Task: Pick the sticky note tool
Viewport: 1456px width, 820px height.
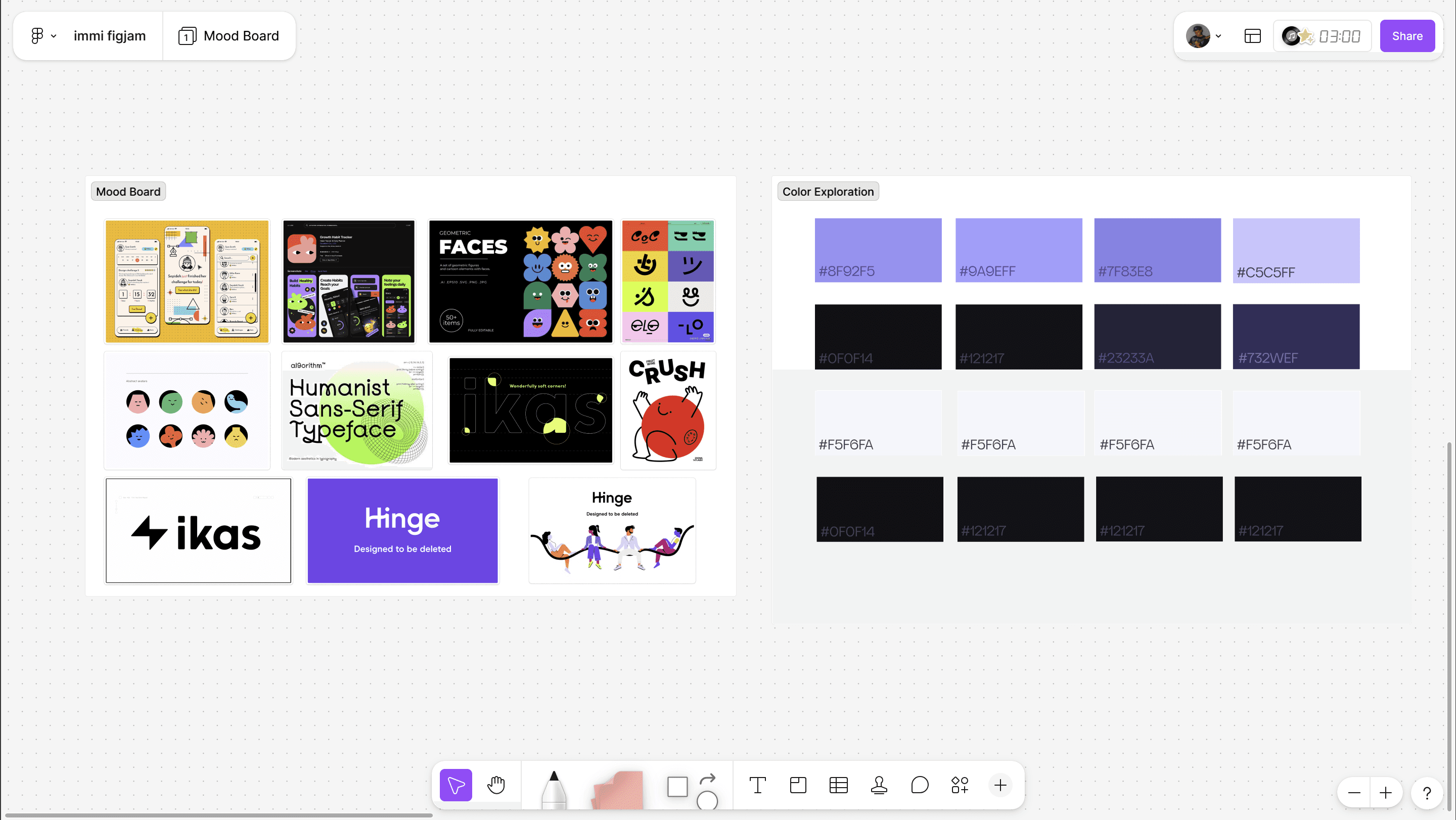Action: pyautogui.click(x=618, y=789)
